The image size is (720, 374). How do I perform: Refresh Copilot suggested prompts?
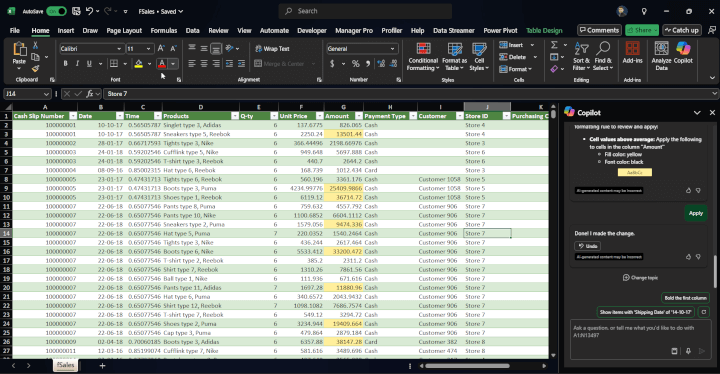click(703, 312)
